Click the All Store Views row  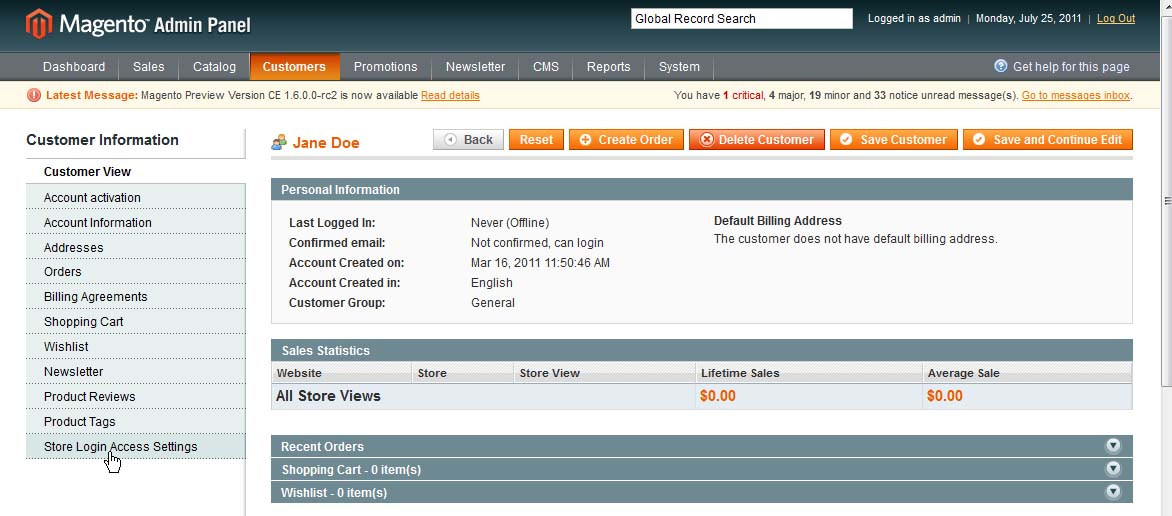click(702, 396)
